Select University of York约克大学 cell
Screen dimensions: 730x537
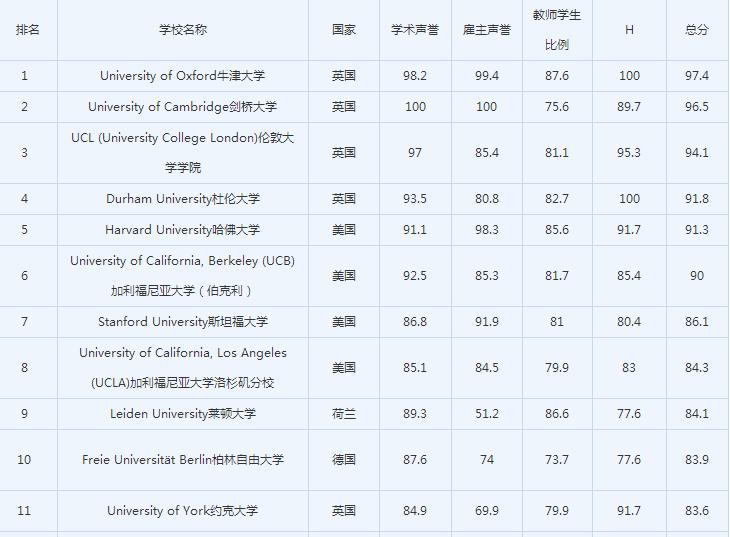[x=182, y=511]
